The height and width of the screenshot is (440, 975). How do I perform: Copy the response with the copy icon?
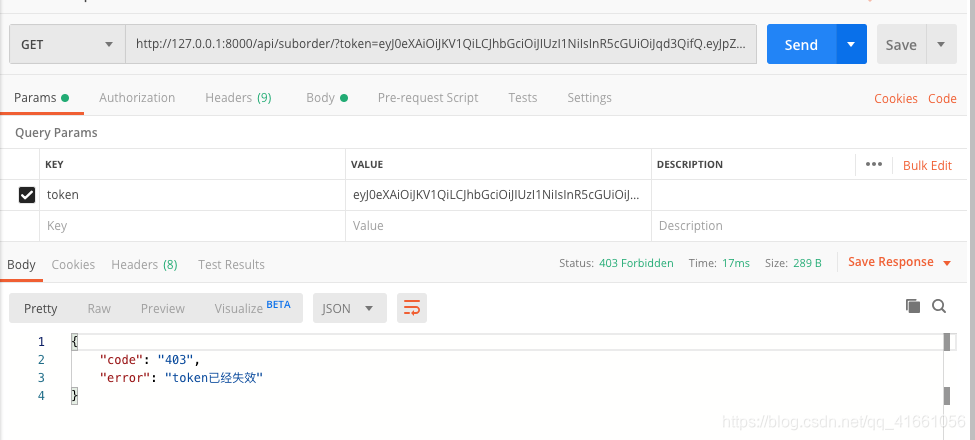[913, 306]
